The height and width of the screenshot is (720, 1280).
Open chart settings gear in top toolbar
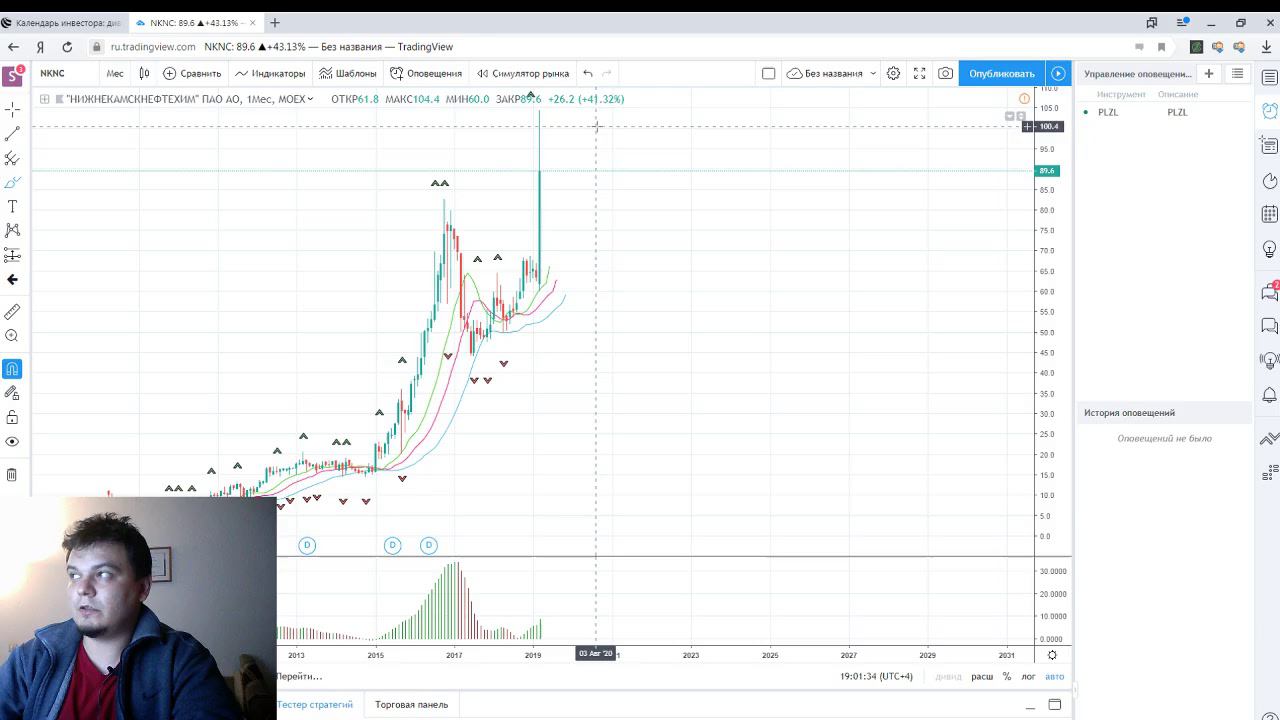(x=893, y=73)
